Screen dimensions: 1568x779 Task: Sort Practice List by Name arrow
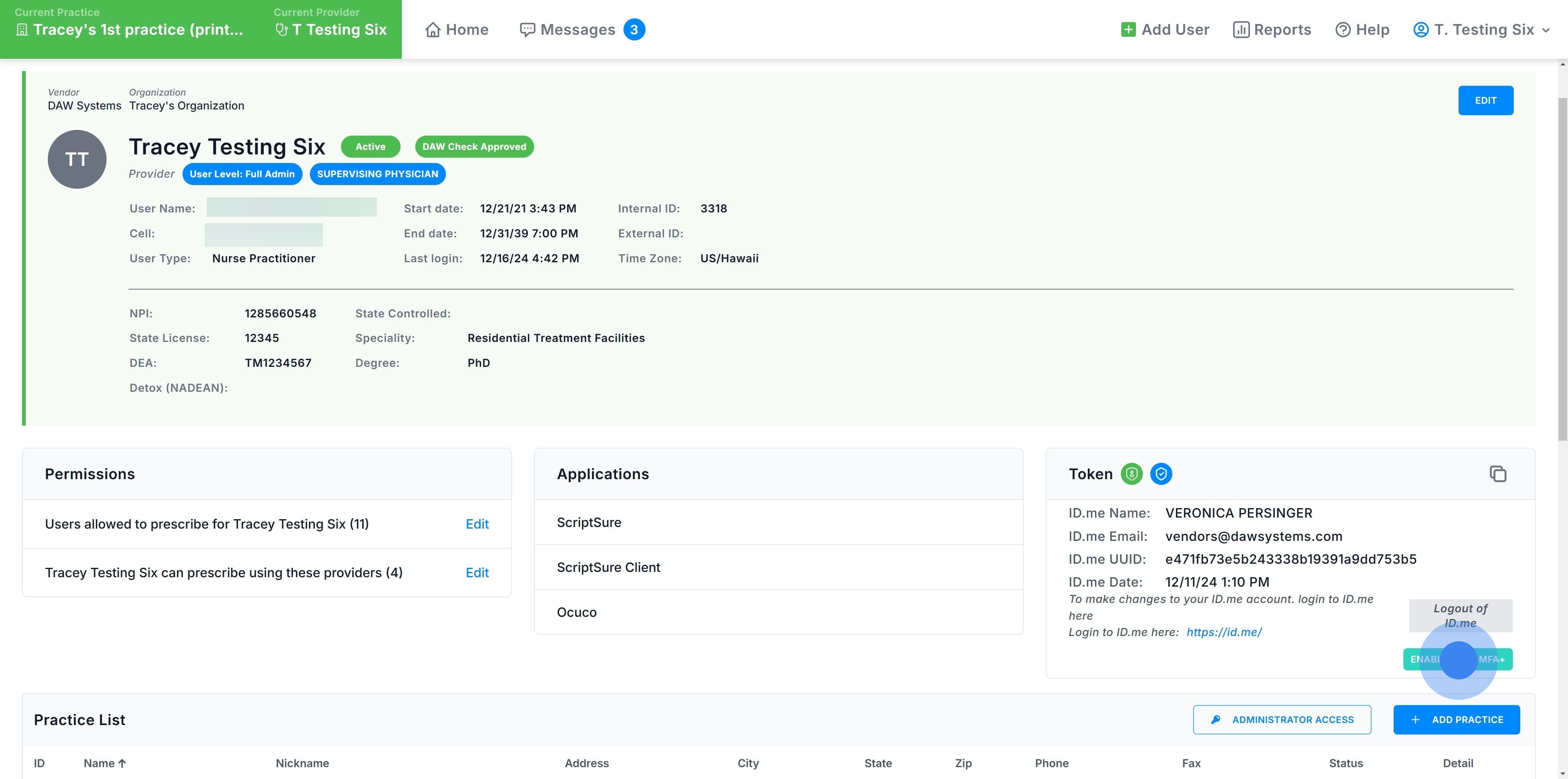click(x=122, y=763)
